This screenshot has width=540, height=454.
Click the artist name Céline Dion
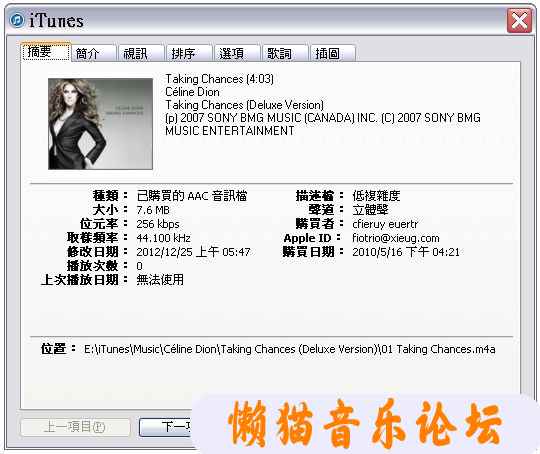pyautogui.click(x=192, y=92)
